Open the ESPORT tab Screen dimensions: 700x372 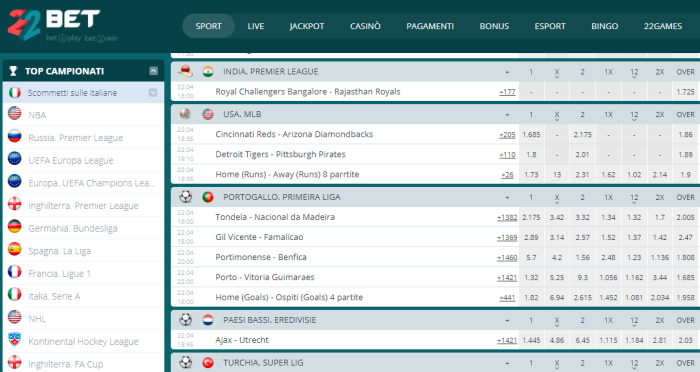(x=550, y=26)
